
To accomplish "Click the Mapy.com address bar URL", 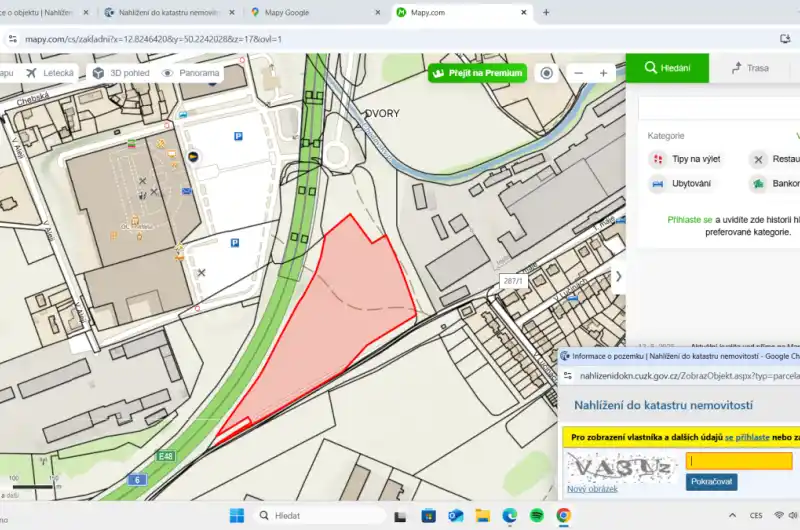I will click(153, 39).
